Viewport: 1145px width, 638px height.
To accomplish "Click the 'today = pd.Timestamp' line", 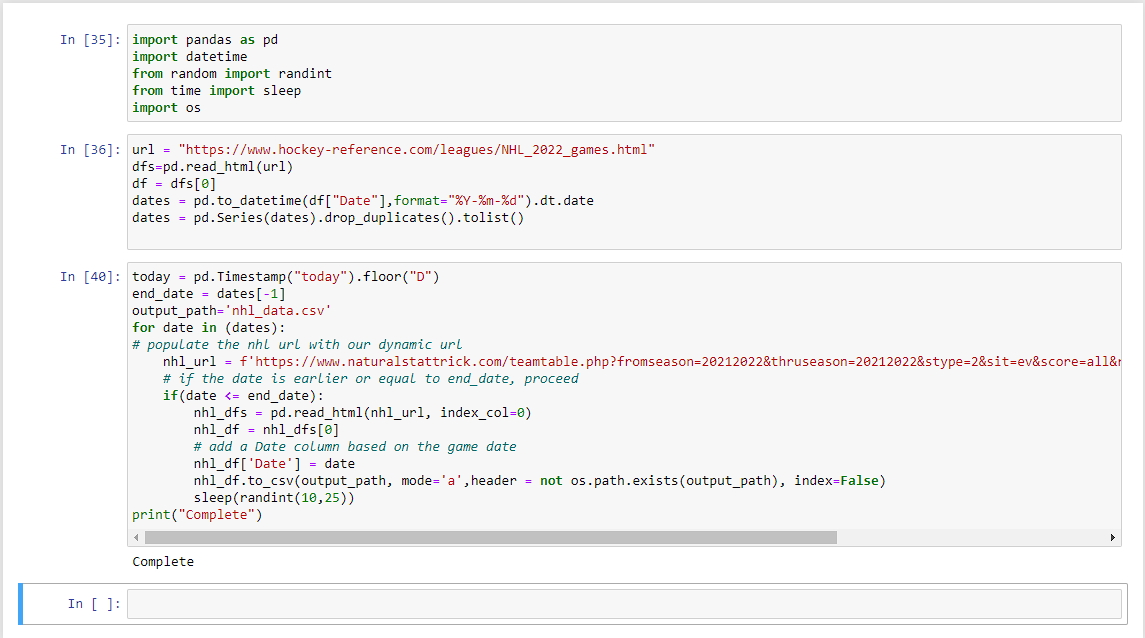I will [x=286, y=277].
